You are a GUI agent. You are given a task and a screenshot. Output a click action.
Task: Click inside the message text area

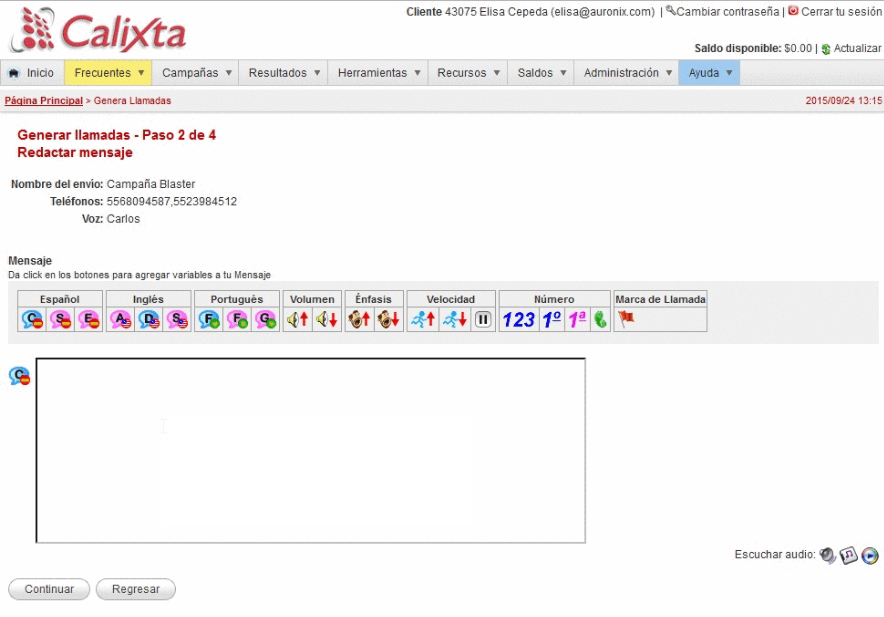(x=310, y=450)
